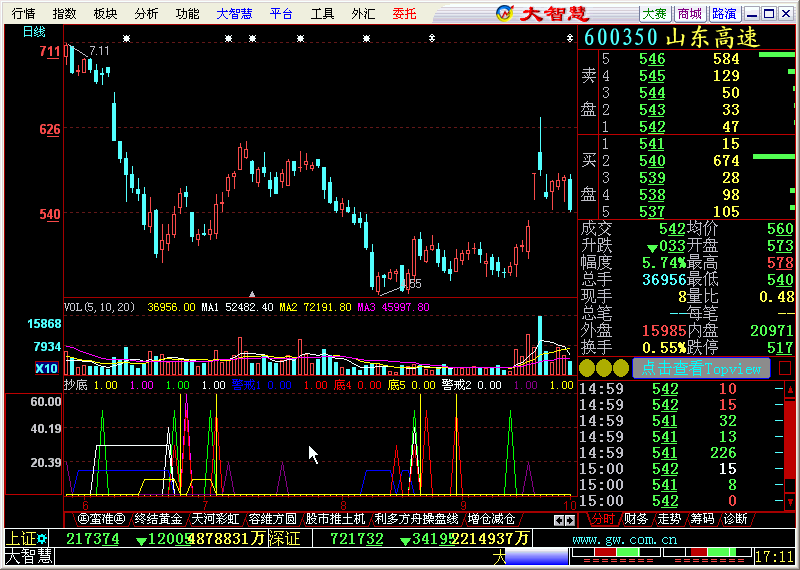800x570 pixels.
Task: Click the left arrow of the indicator tab scroller
Action: [x=559, y=520]
